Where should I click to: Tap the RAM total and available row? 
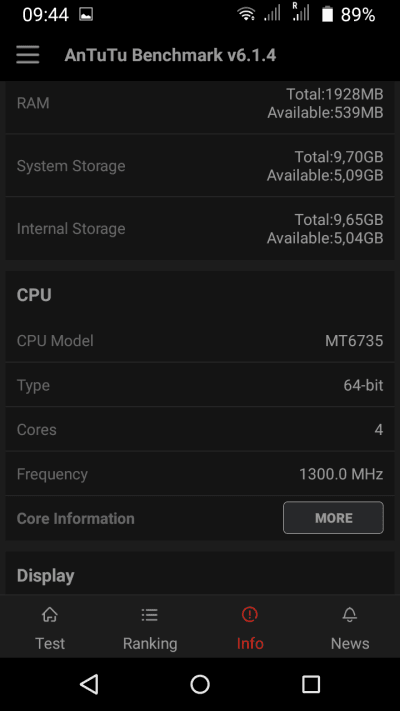pyautogui.click(x=200, y=103)
